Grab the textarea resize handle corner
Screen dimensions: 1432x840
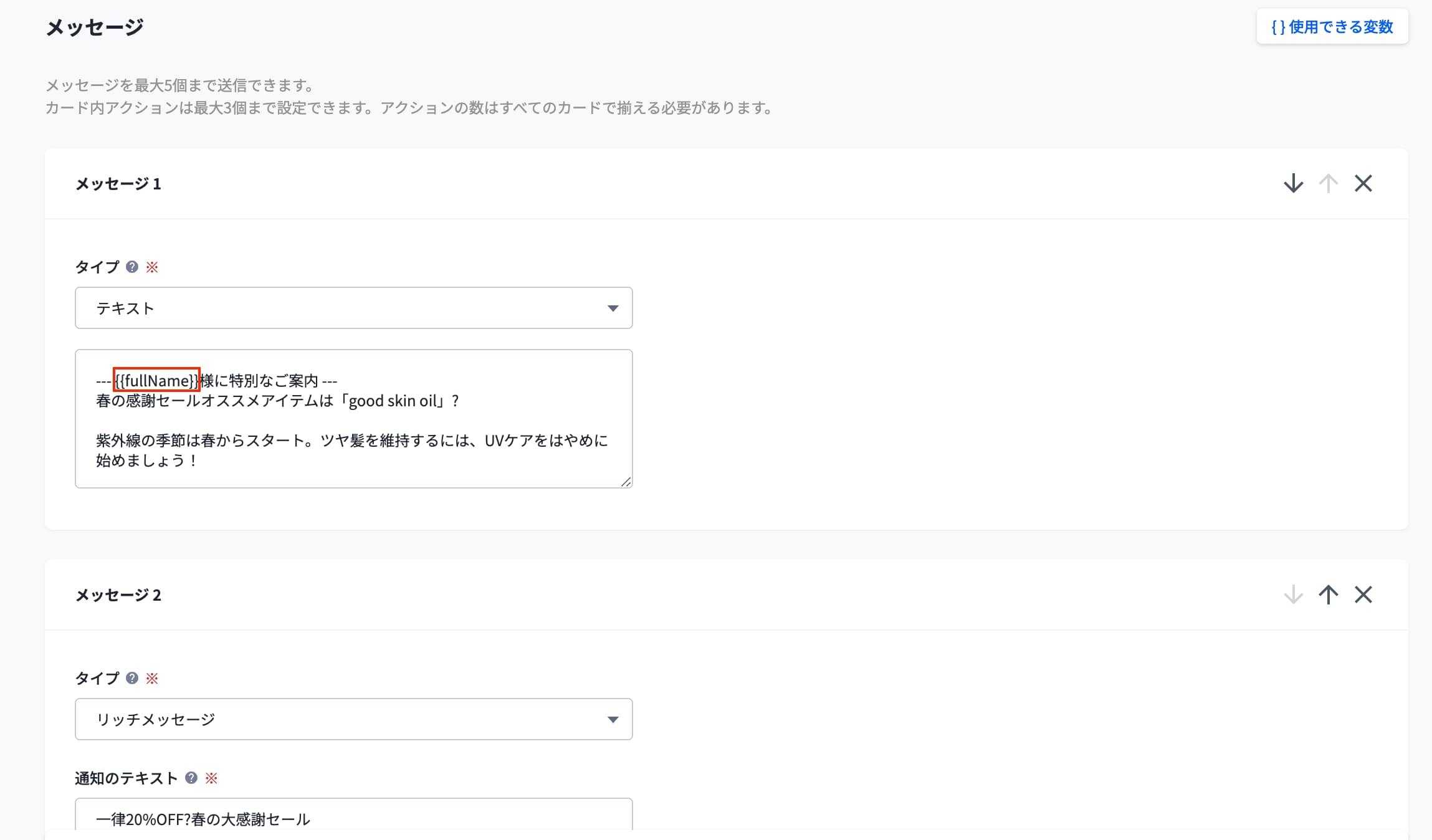click(x=626, y=482)
